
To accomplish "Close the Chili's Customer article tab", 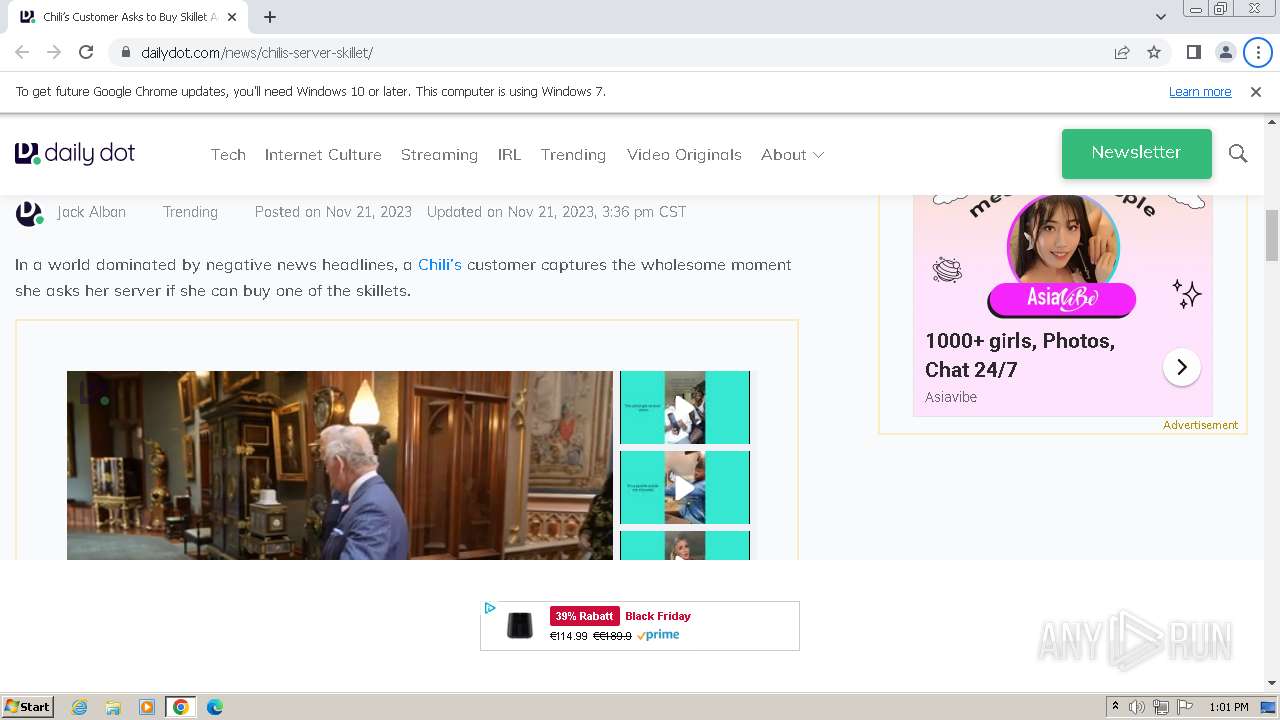I will click(232, 17).
